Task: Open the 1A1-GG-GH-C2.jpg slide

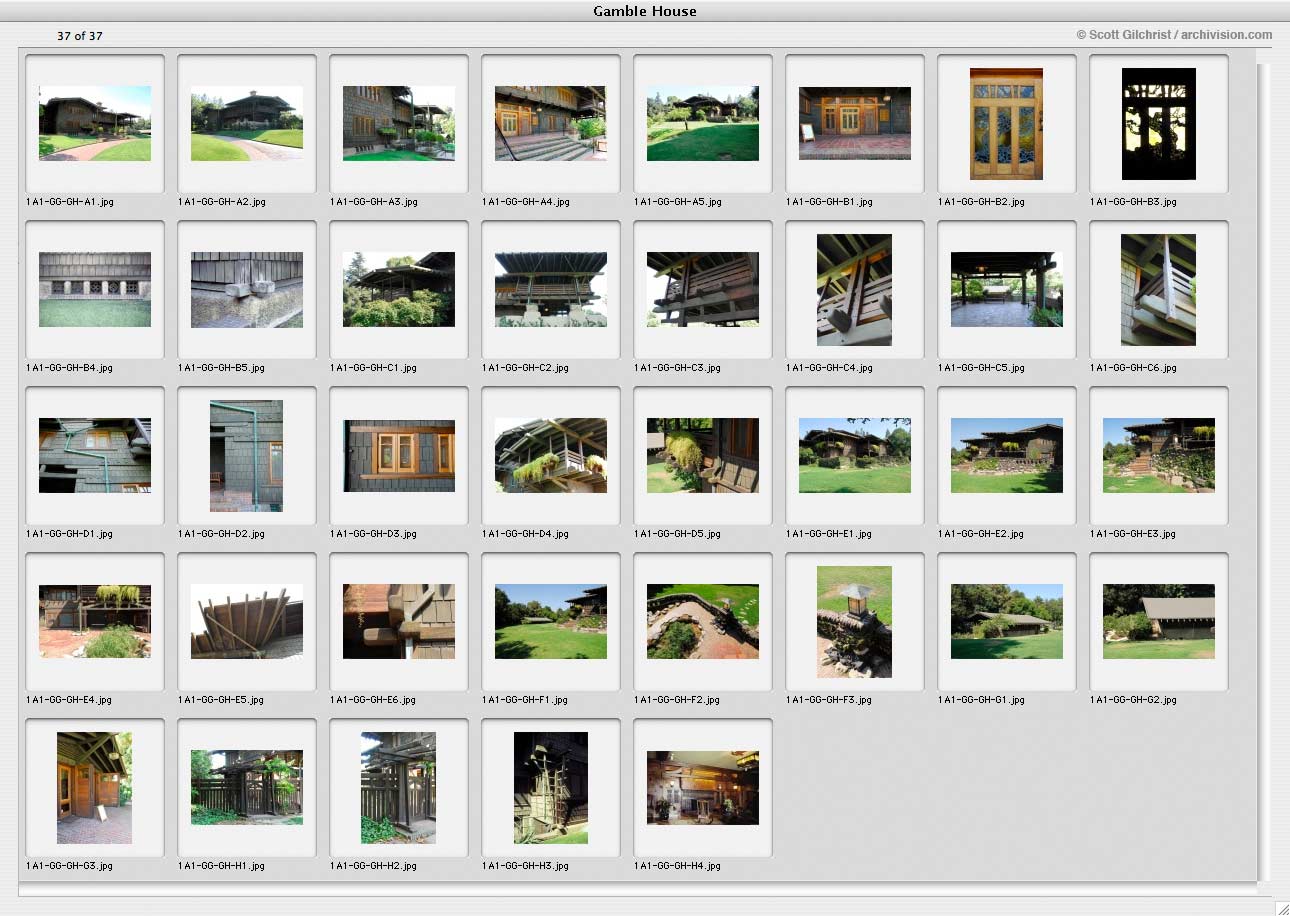Action: pos(551,289)
